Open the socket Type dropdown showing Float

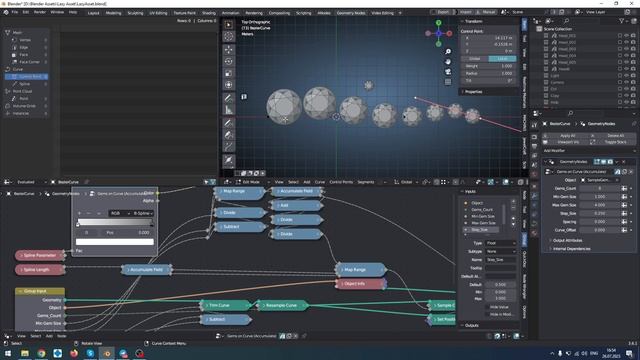click(500, 243)
